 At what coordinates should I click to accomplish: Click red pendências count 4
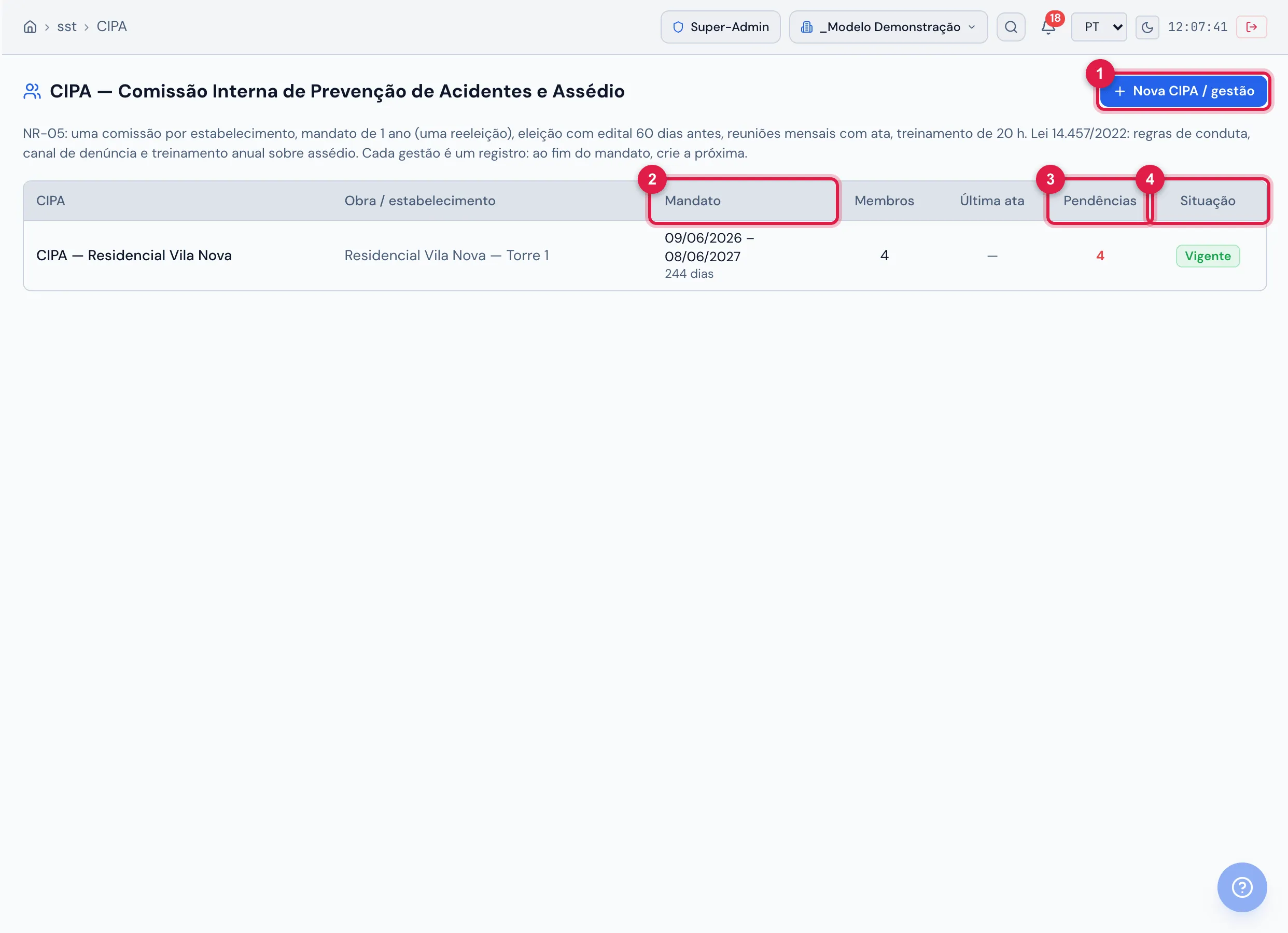[x=1099, y=256]
